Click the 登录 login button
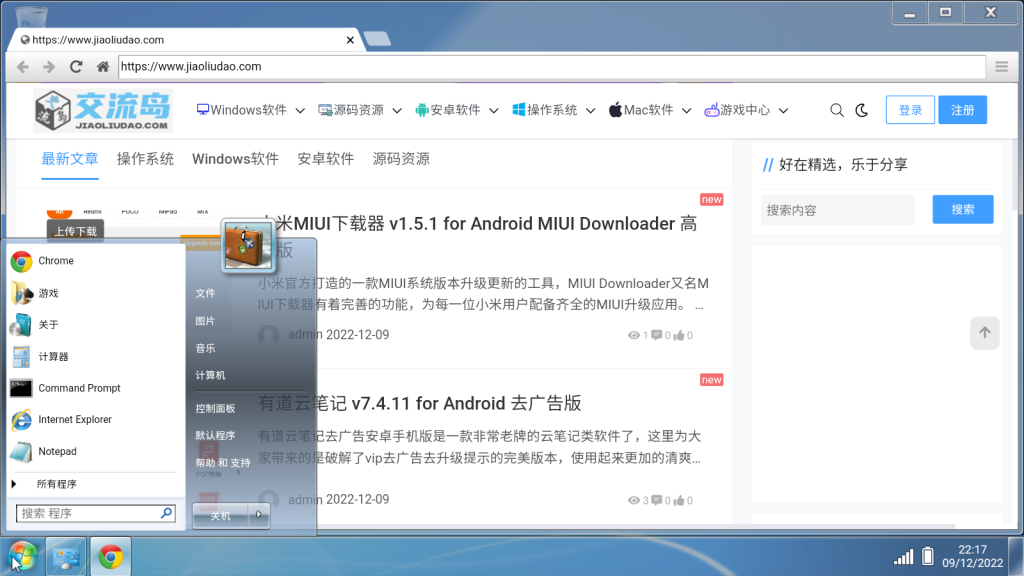 [910, 110]
